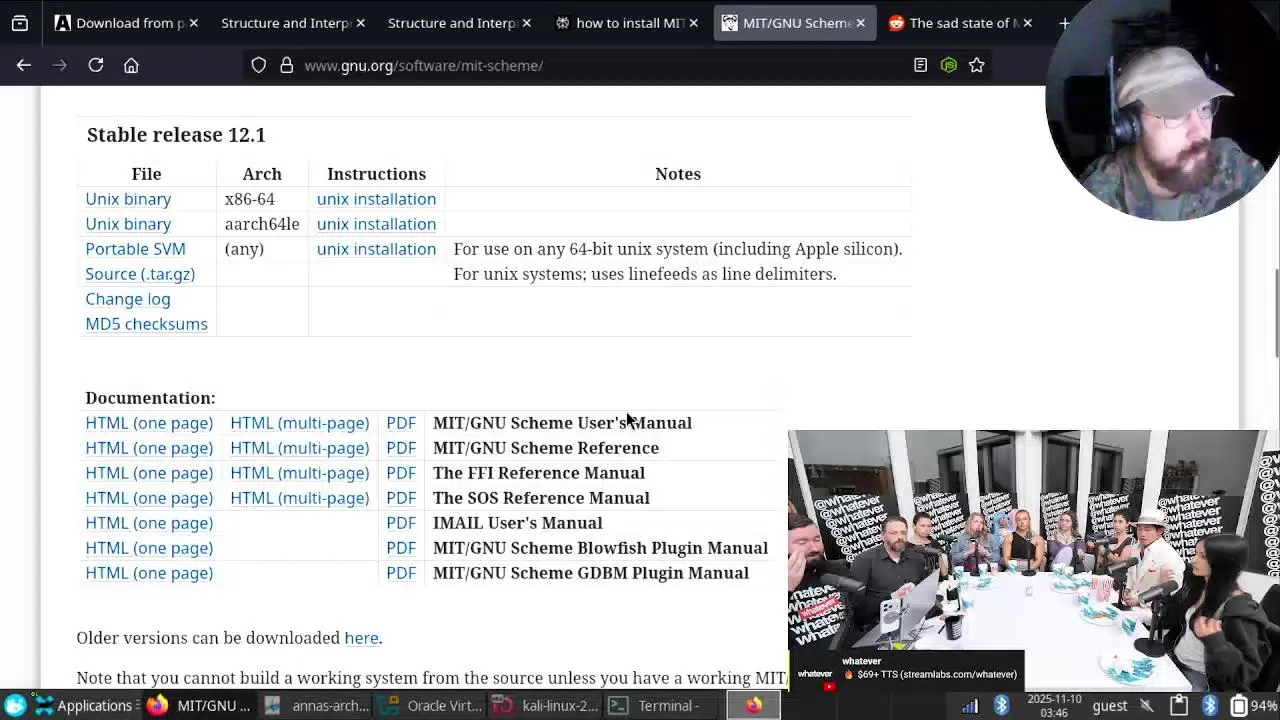Toggle reader view icon in address bar

coord(920,65)
